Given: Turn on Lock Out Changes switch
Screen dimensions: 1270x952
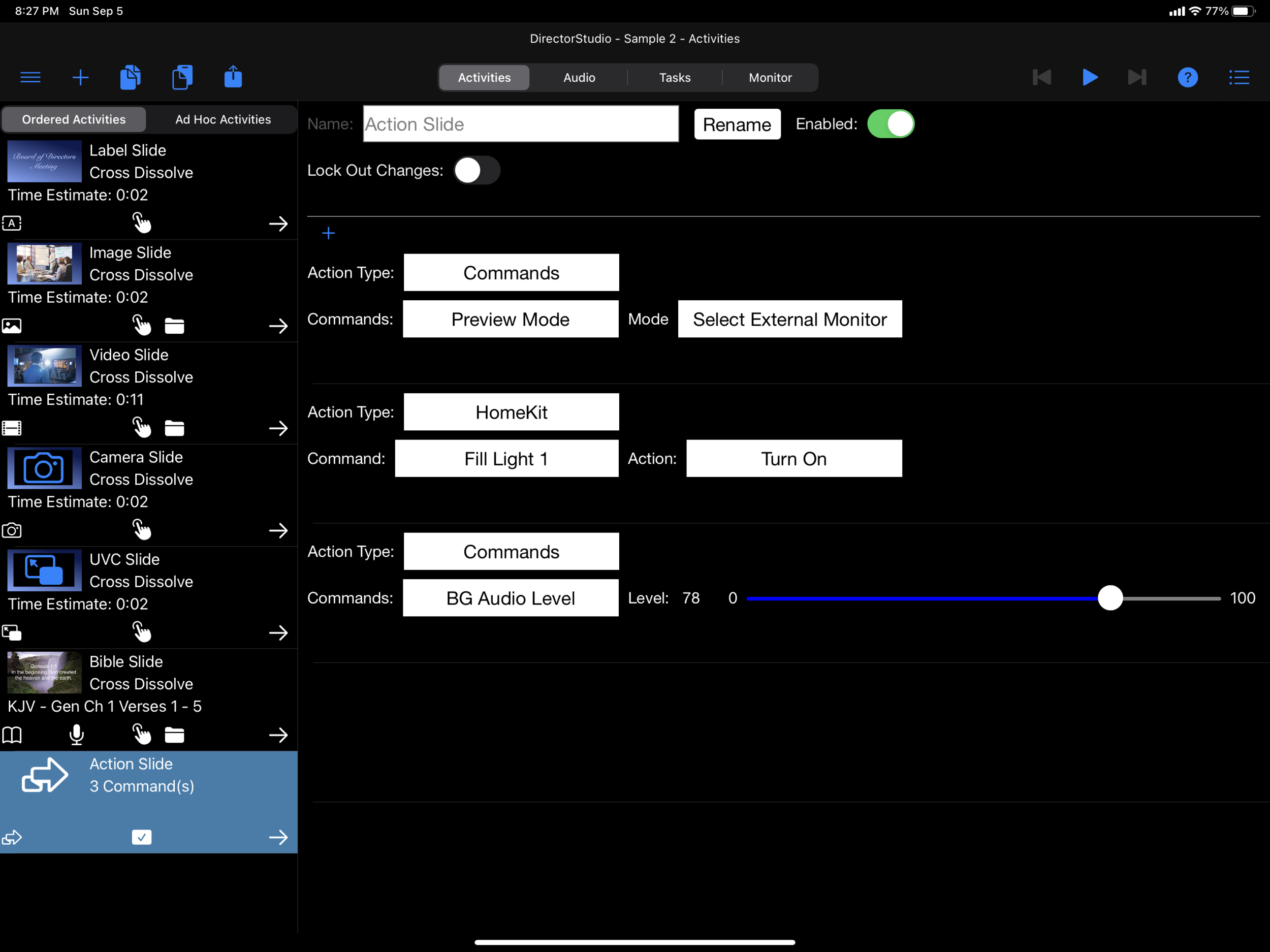Looking at the screenshot, I should (477, 171).
